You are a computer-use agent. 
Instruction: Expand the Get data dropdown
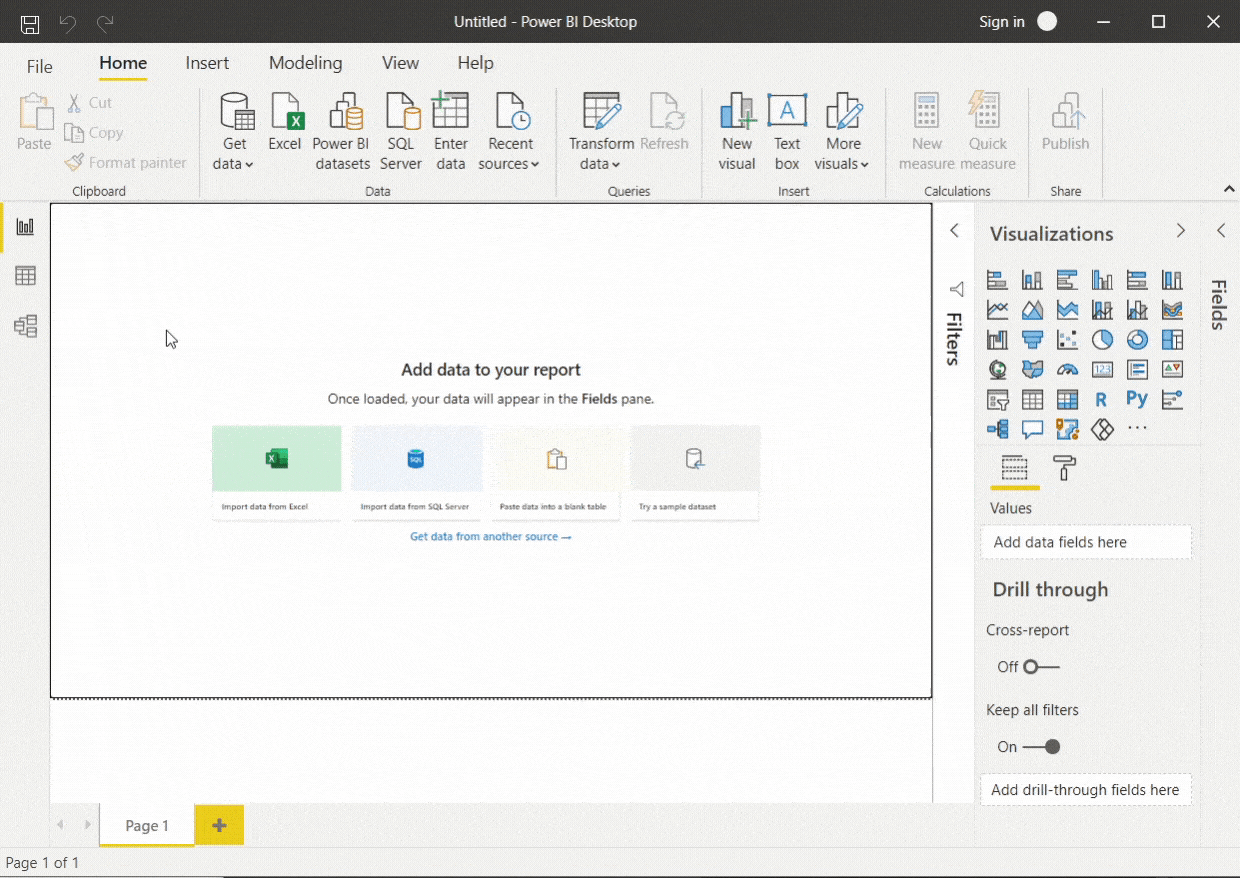(x=235, y=133)
